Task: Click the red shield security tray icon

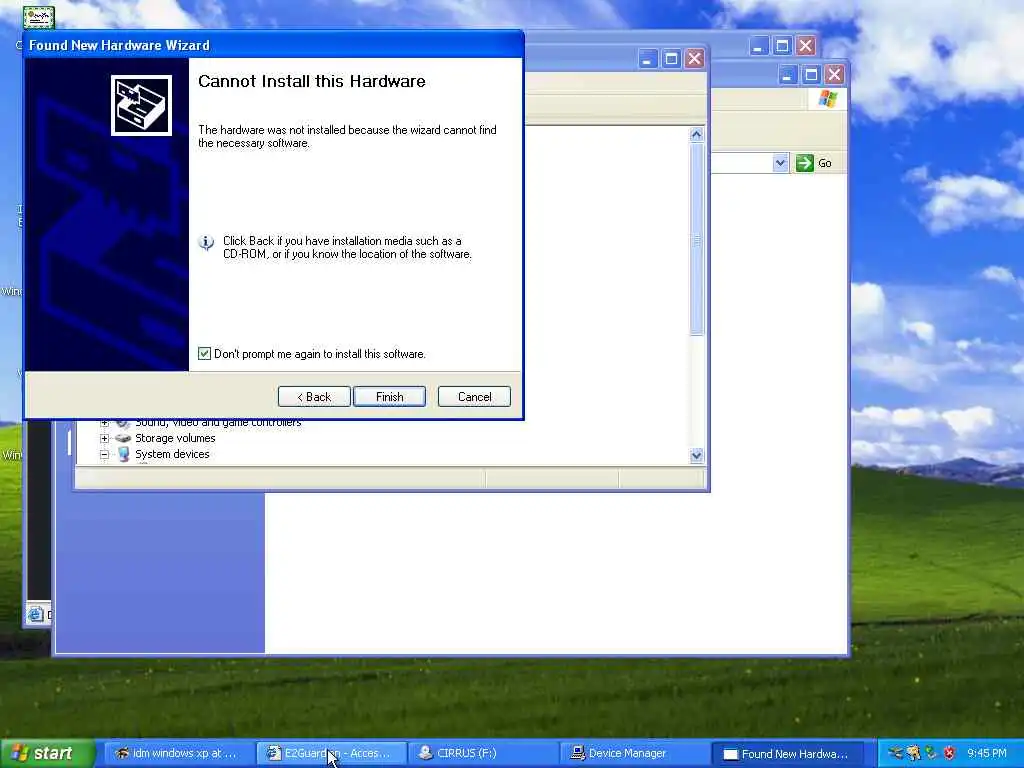Action: [949, 754]
